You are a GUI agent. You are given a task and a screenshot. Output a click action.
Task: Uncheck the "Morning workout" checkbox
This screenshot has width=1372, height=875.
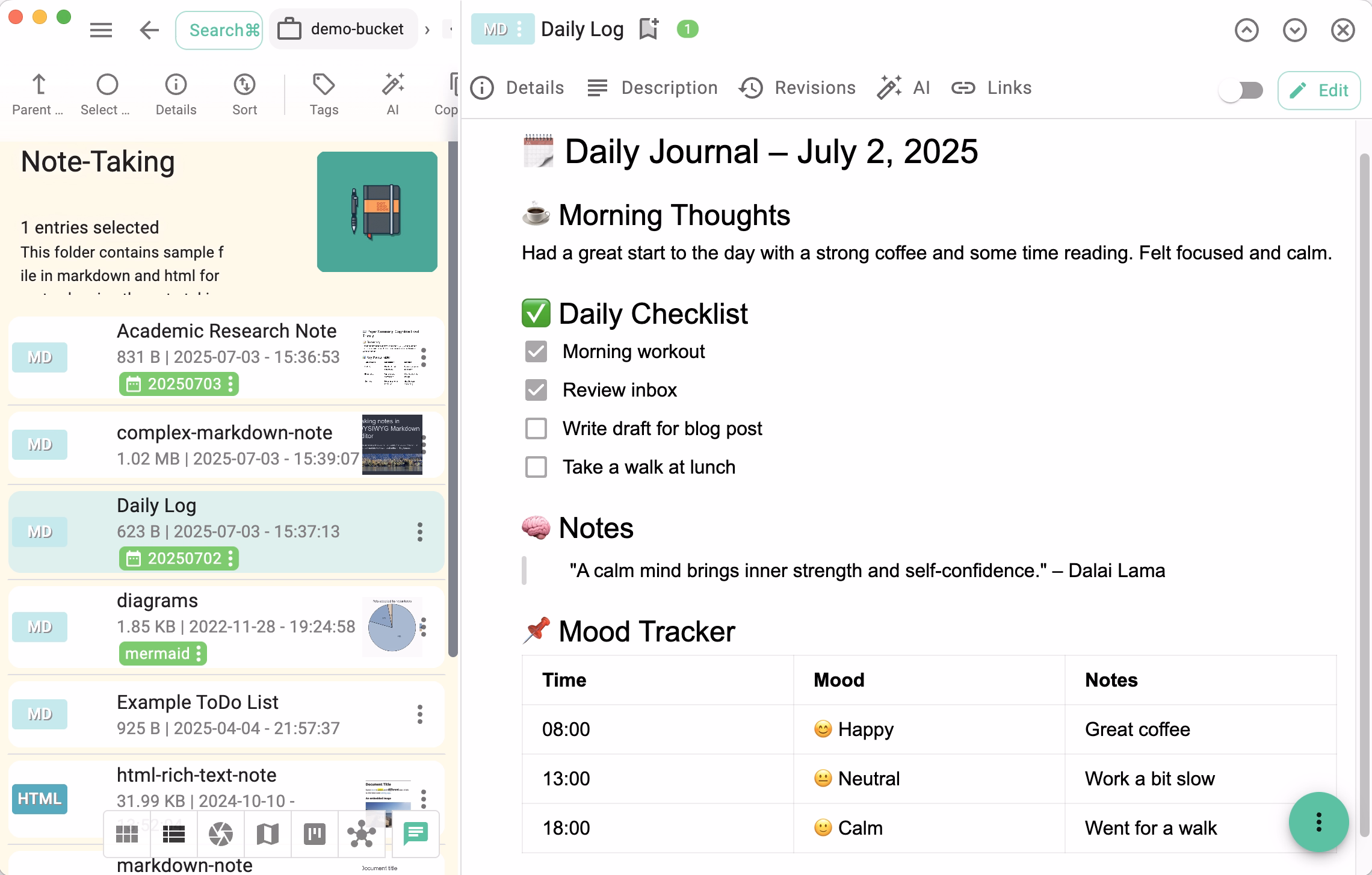tap(536, 352)
